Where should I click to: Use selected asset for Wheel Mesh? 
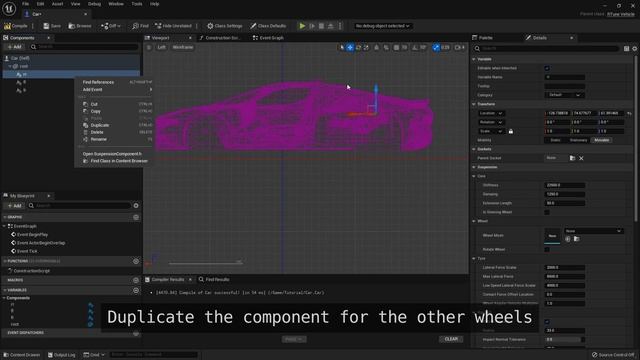568,239
